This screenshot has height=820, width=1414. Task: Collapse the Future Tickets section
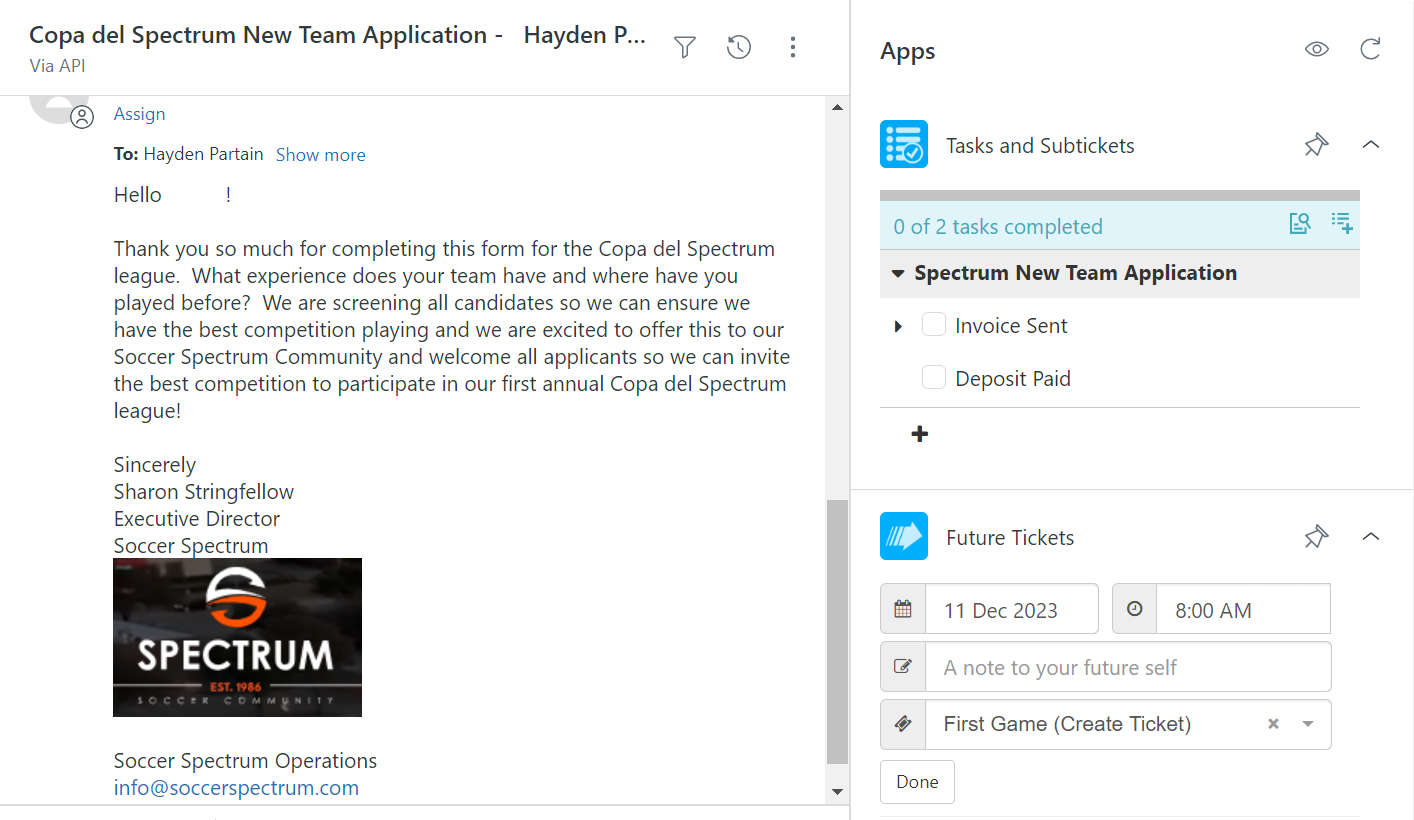1371,537
